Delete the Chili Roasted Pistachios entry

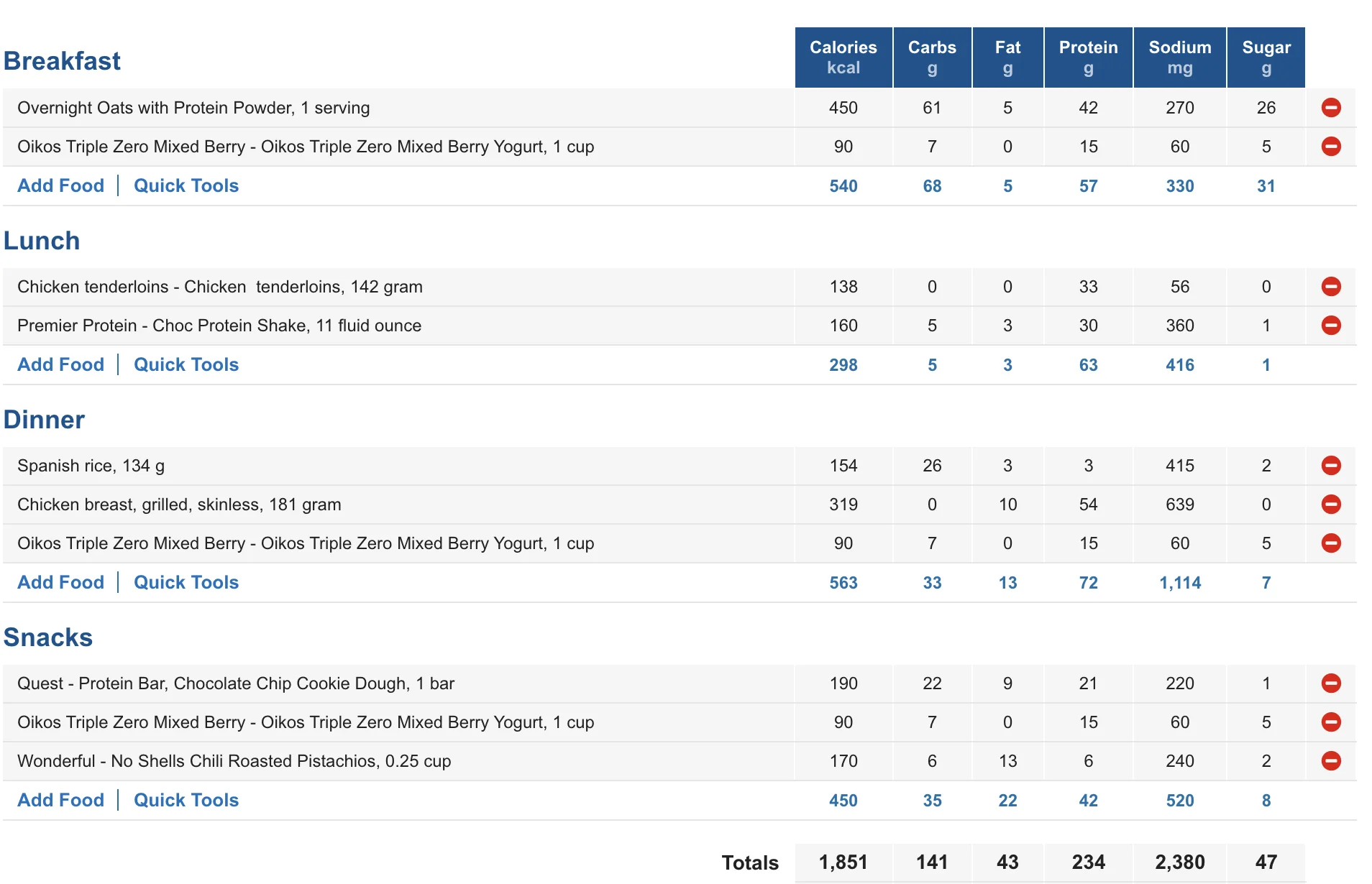click(1331, 761)
